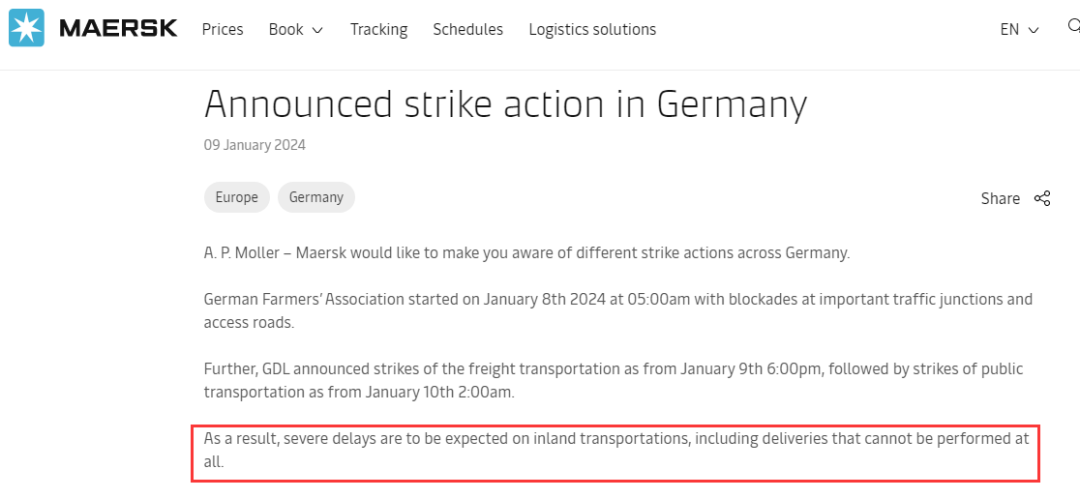Select the Europe tag chip
This screenshot has width=1080, height=495.
pyautogui.click(x=237, y=198)
